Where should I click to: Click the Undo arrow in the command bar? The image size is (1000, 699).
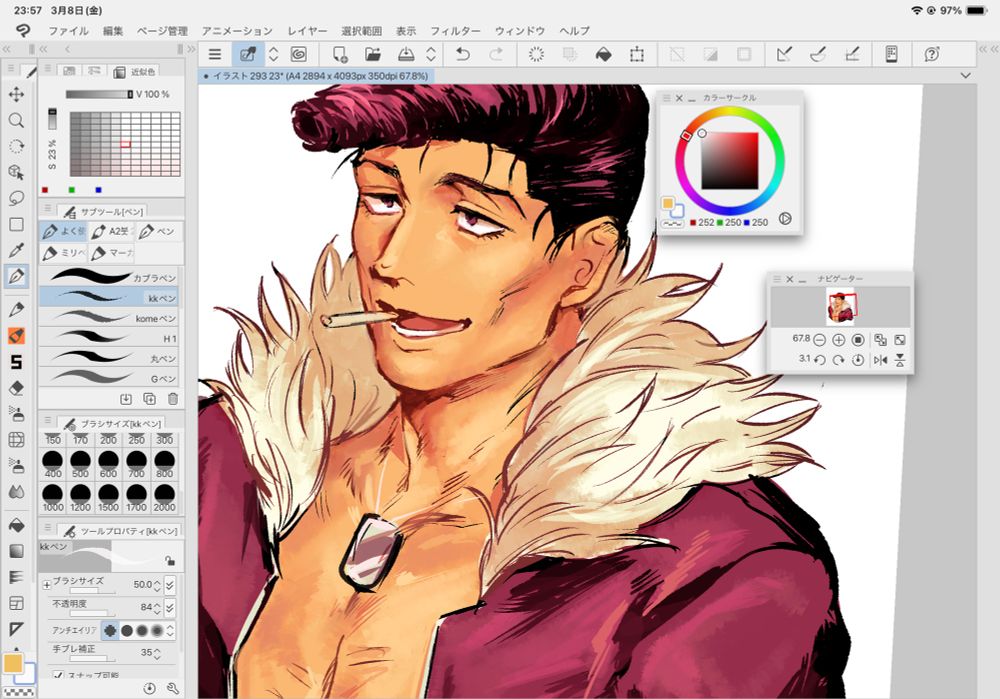click(x=462, y=54)
